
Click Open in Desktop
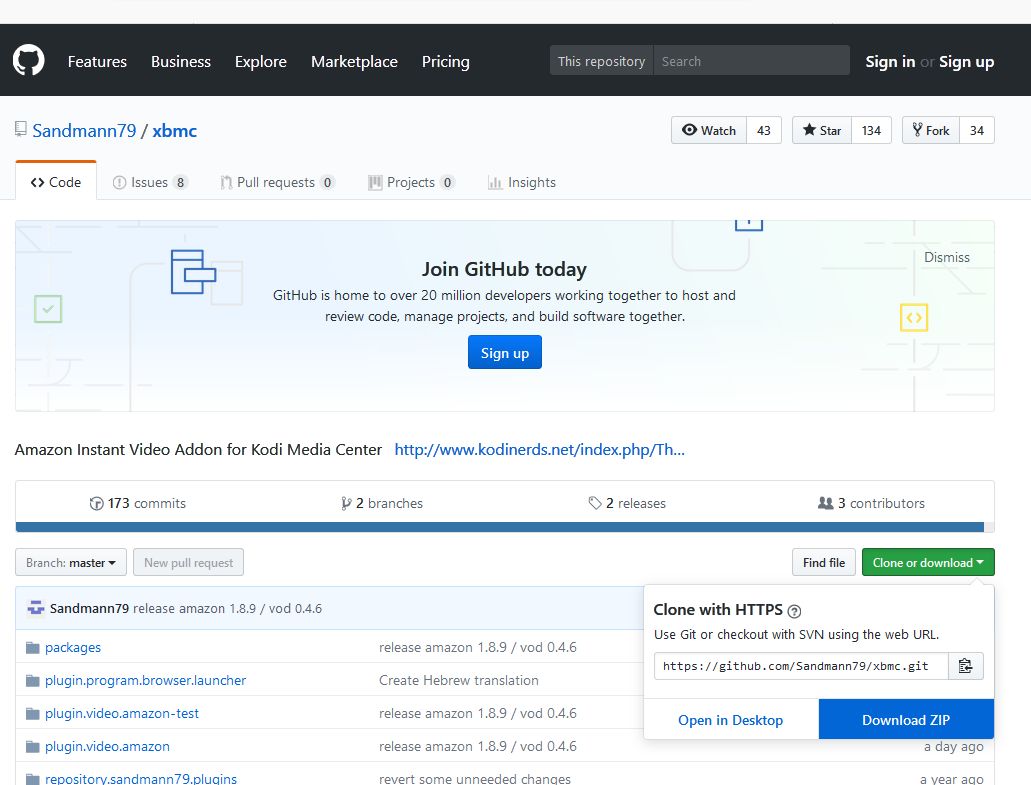[731, 720]
